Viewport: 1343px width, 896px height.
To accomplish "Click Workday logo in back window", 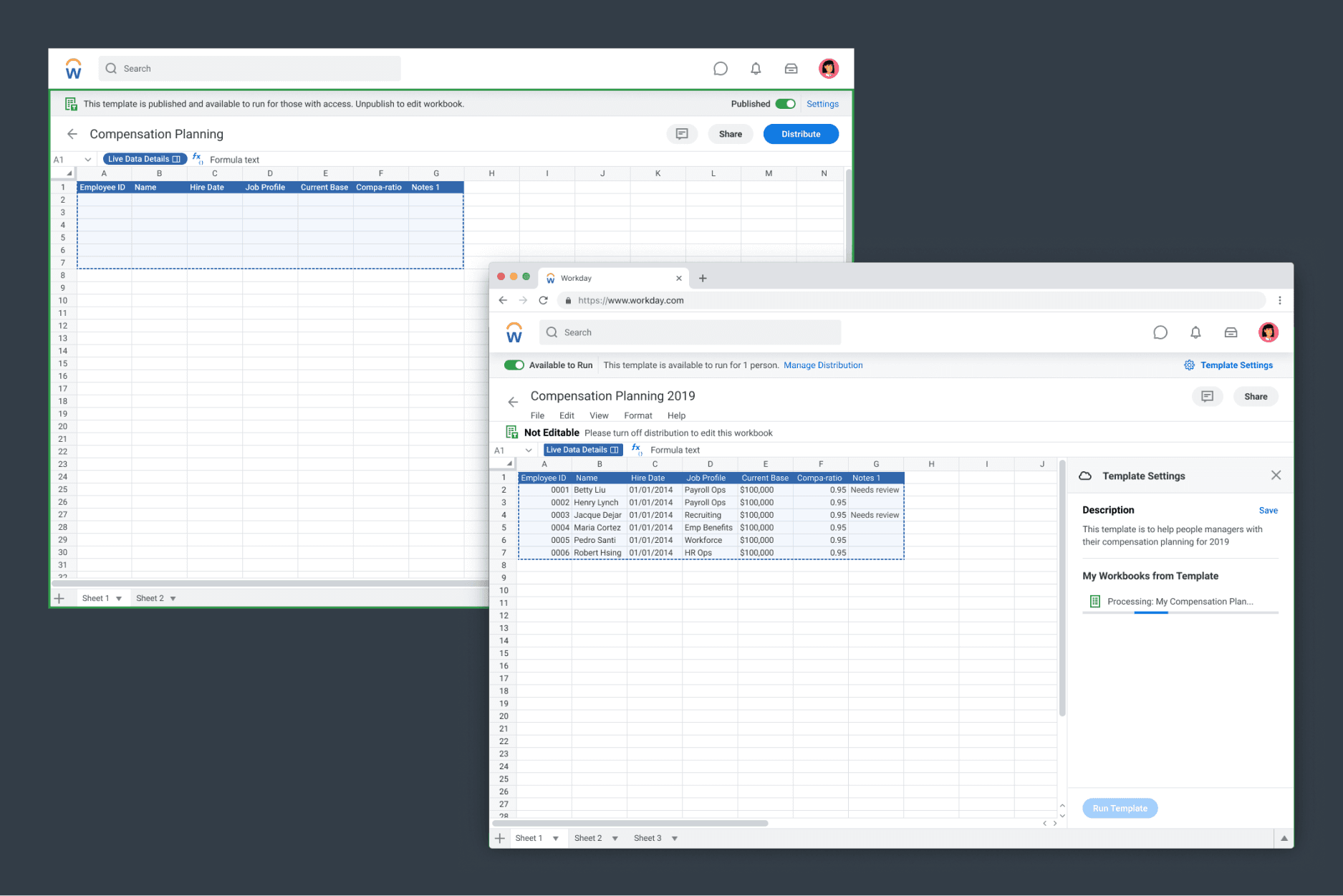I will coord(73,69).
